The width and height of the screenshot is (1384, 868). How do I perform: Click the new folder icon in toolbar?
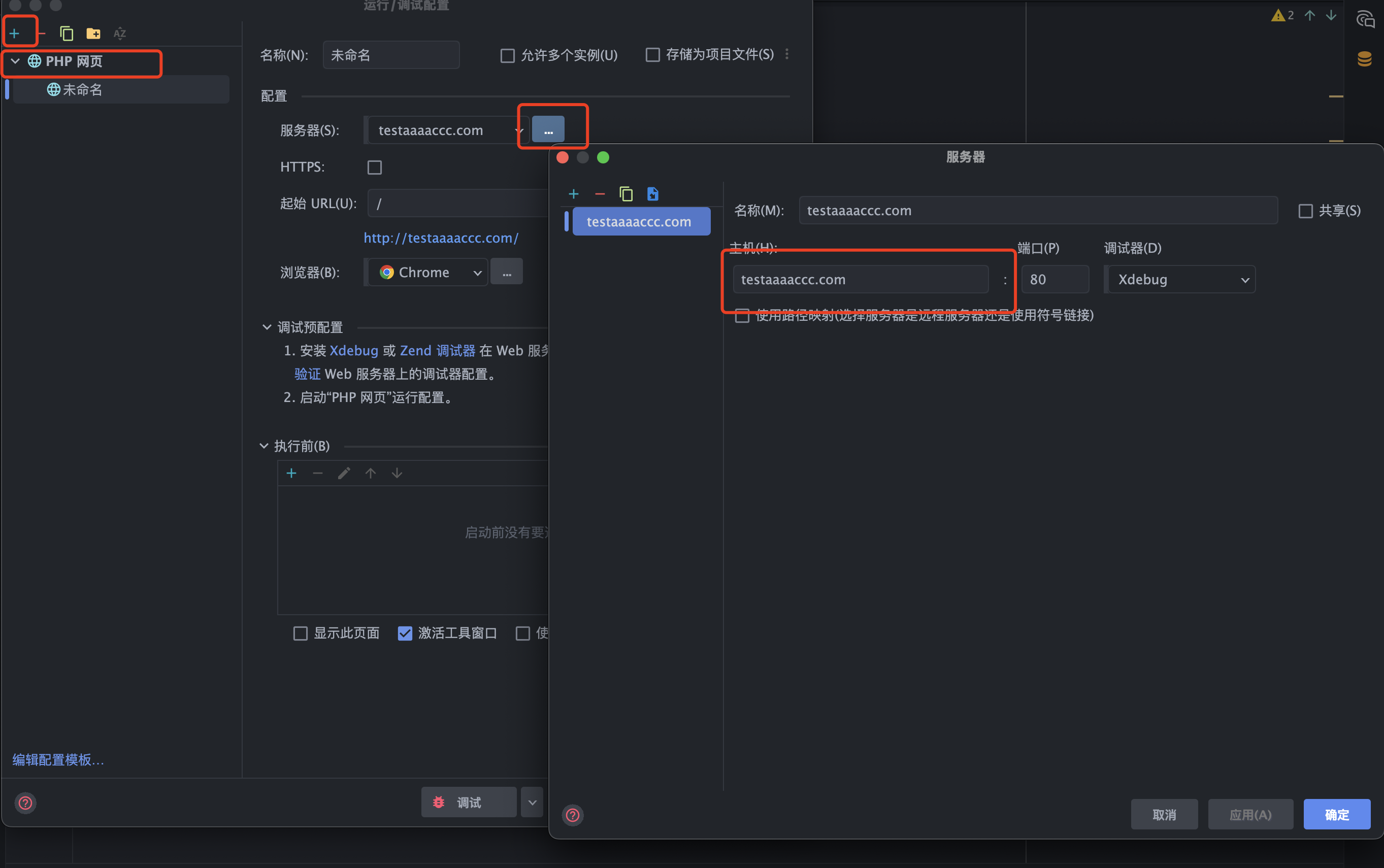tap(93, 34)
